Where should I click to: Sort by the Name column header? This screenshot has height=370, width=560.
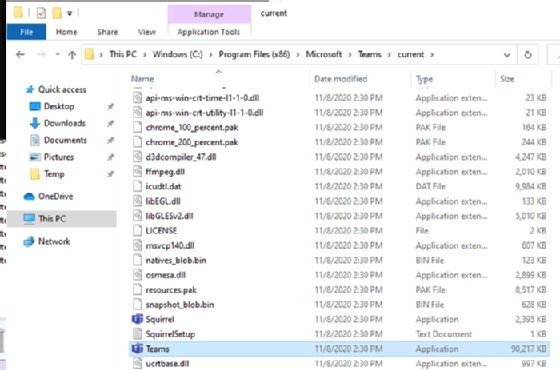(x=142, y=79)
